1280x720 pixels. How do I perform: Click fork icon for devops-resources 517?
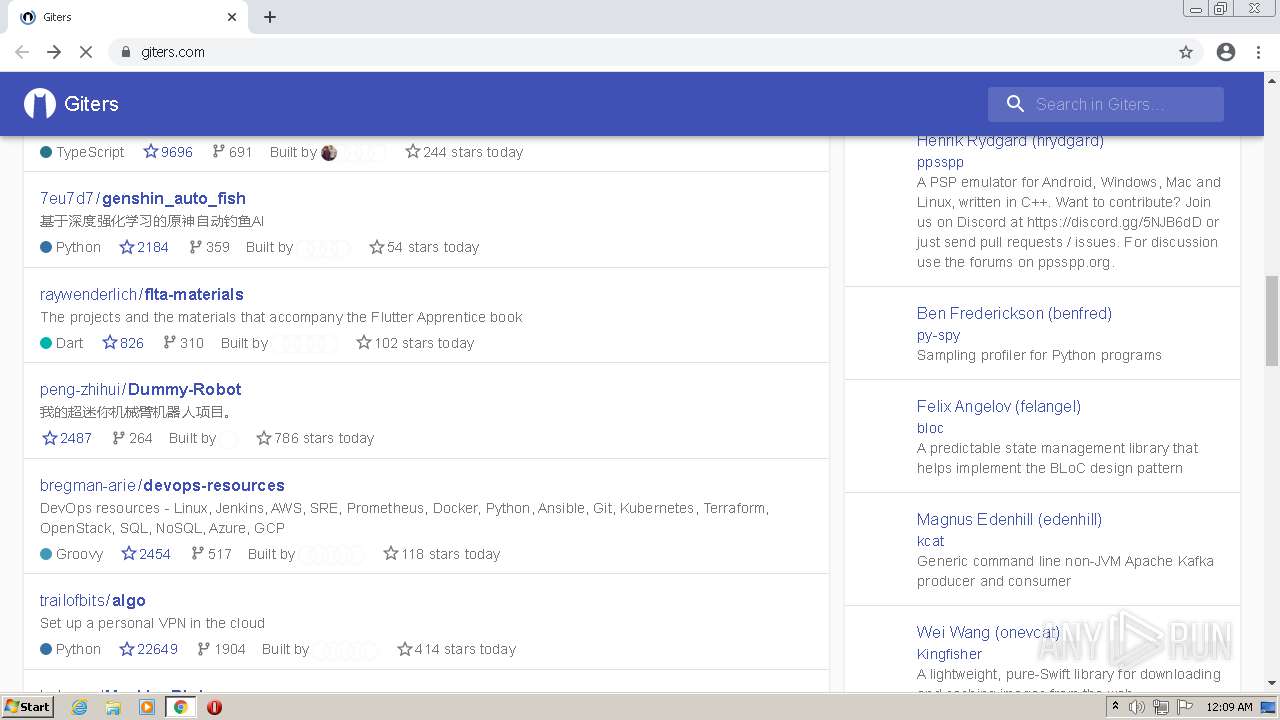click(x=198, y=554)
